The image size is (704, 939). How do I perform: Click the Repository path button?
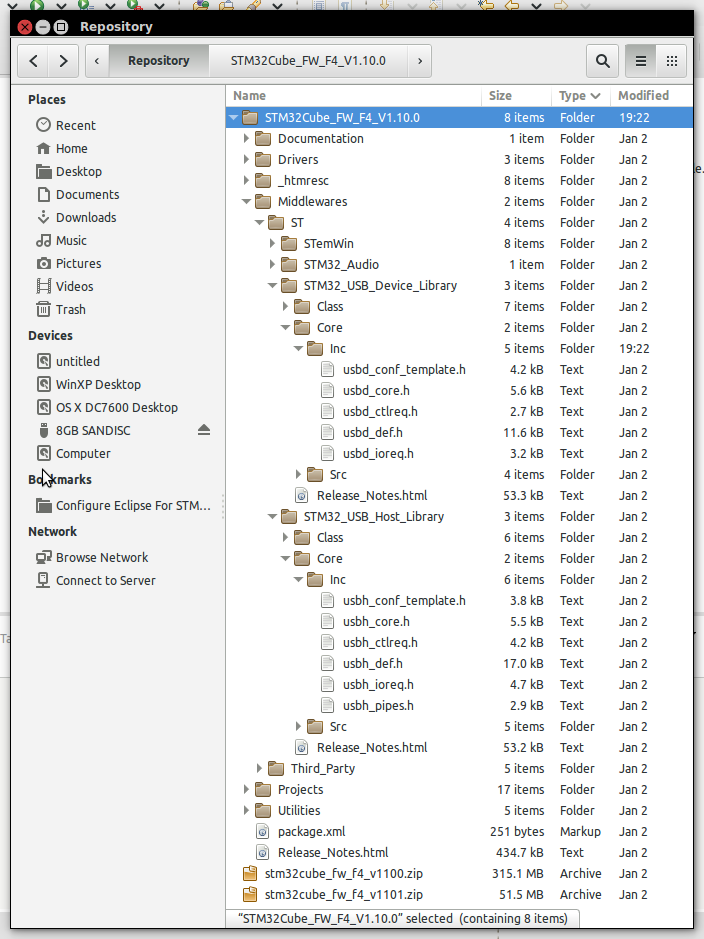pyautogui.click(x=158, y=61)
